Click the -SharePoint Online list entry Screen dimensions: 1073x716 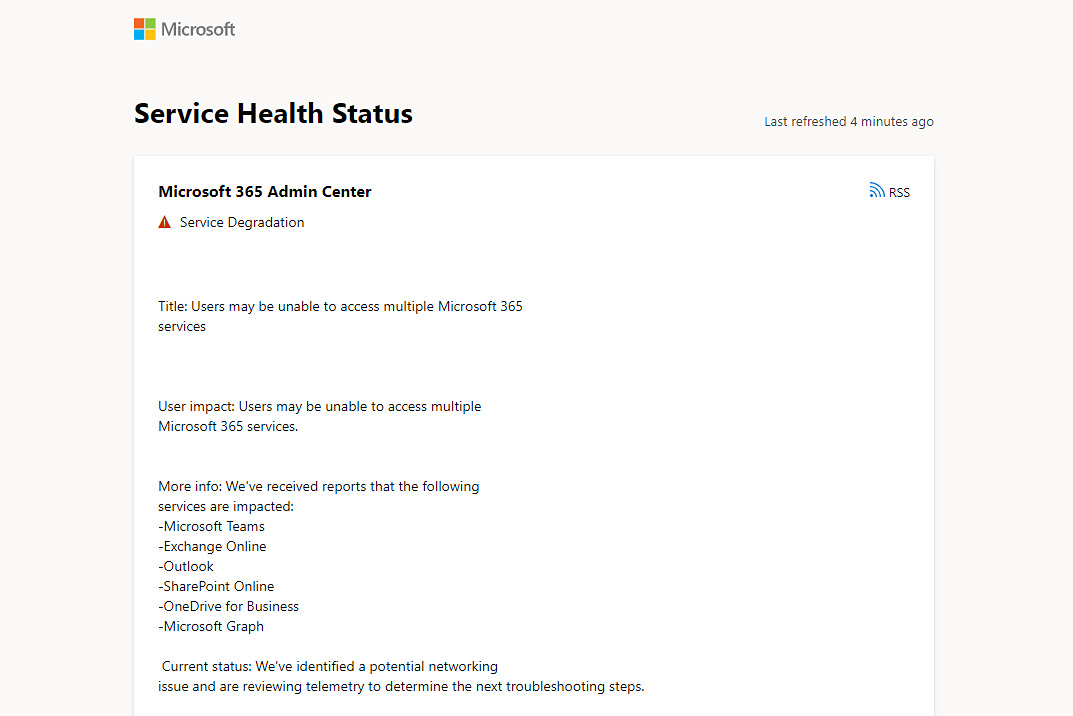click(x=216, y=587)
